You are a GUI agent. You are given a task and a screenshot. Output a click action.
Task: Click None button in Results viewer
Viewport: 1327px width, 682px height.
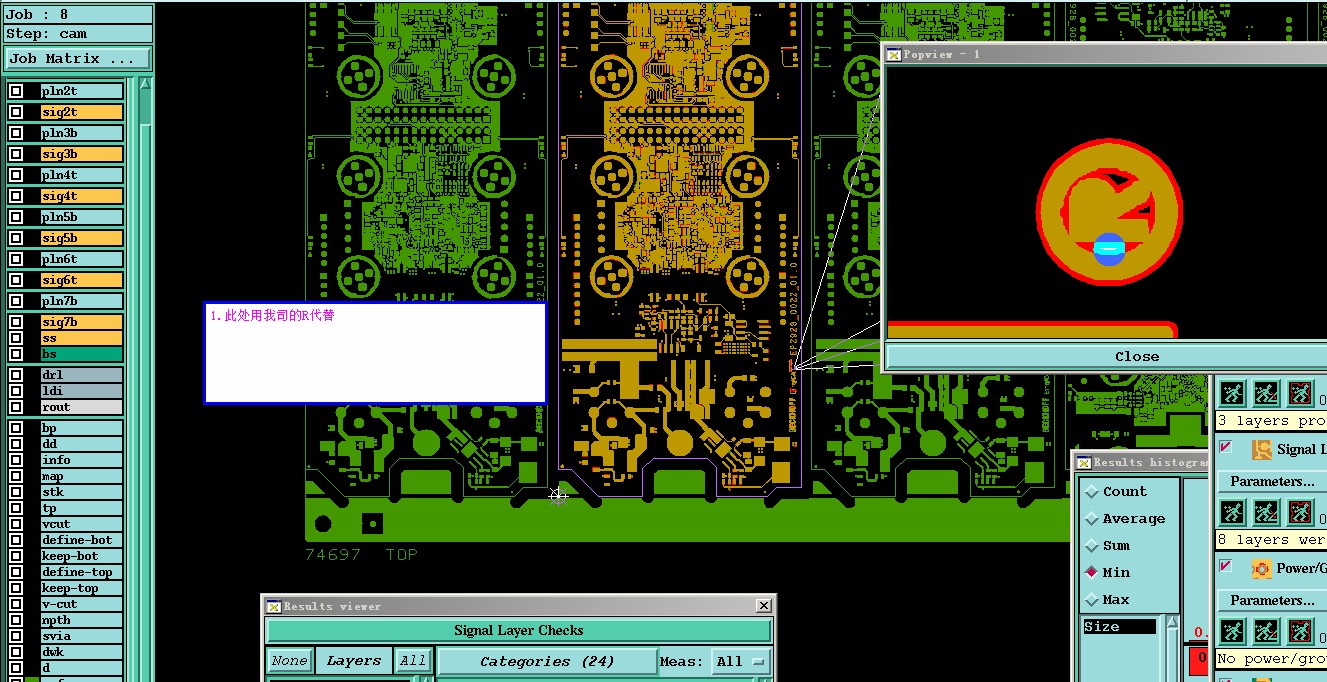pos(289,661)
